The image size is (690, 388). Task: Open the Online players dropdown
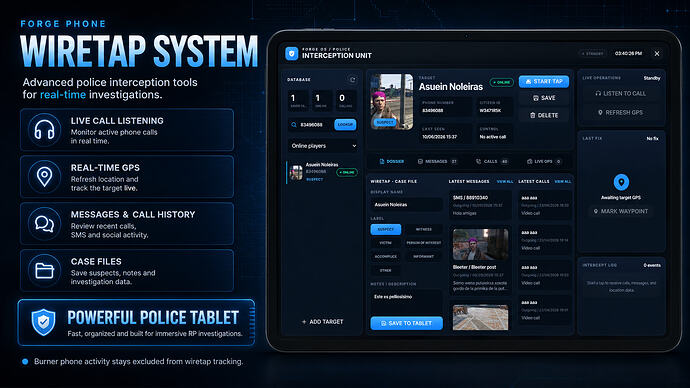point(323,146)
